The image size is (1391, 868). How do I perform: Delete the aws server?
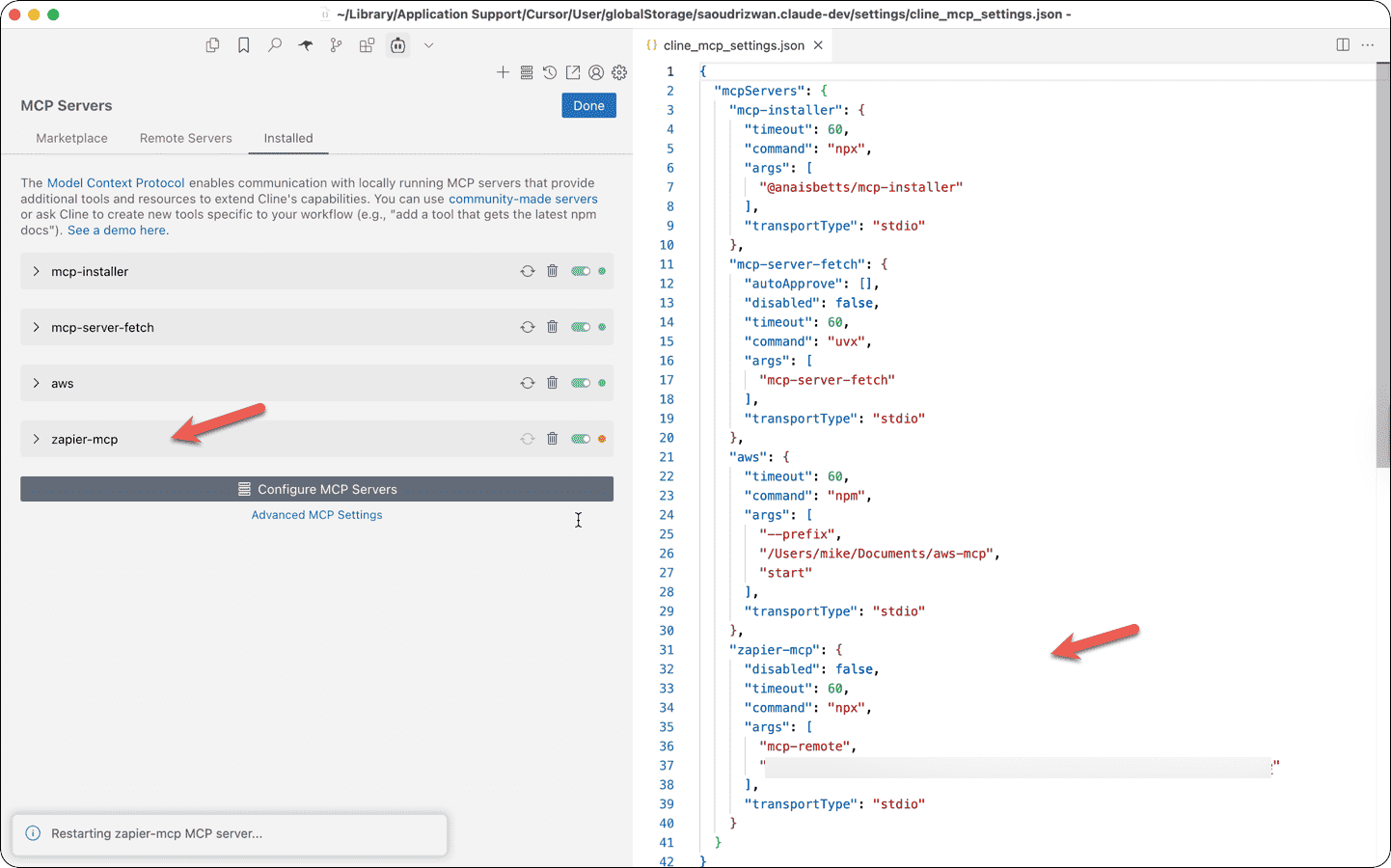553,383
